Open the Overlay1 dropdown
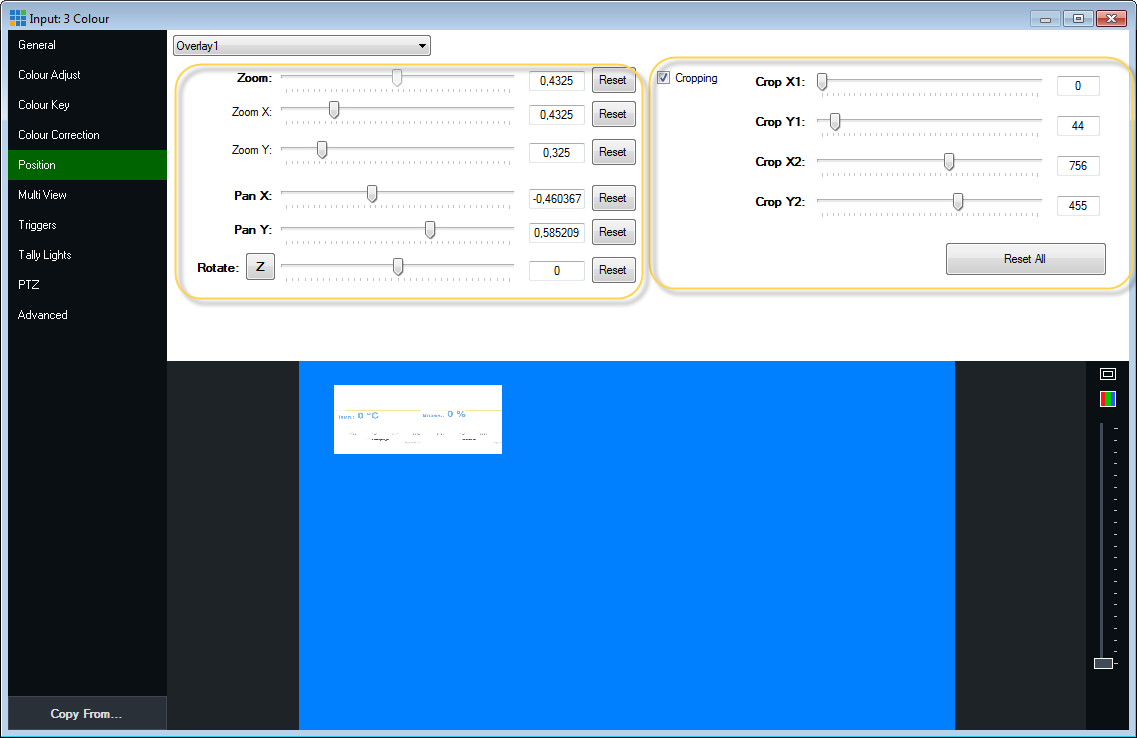The image size is (1137, 738). pyautogui.click(x=301, y=46)
